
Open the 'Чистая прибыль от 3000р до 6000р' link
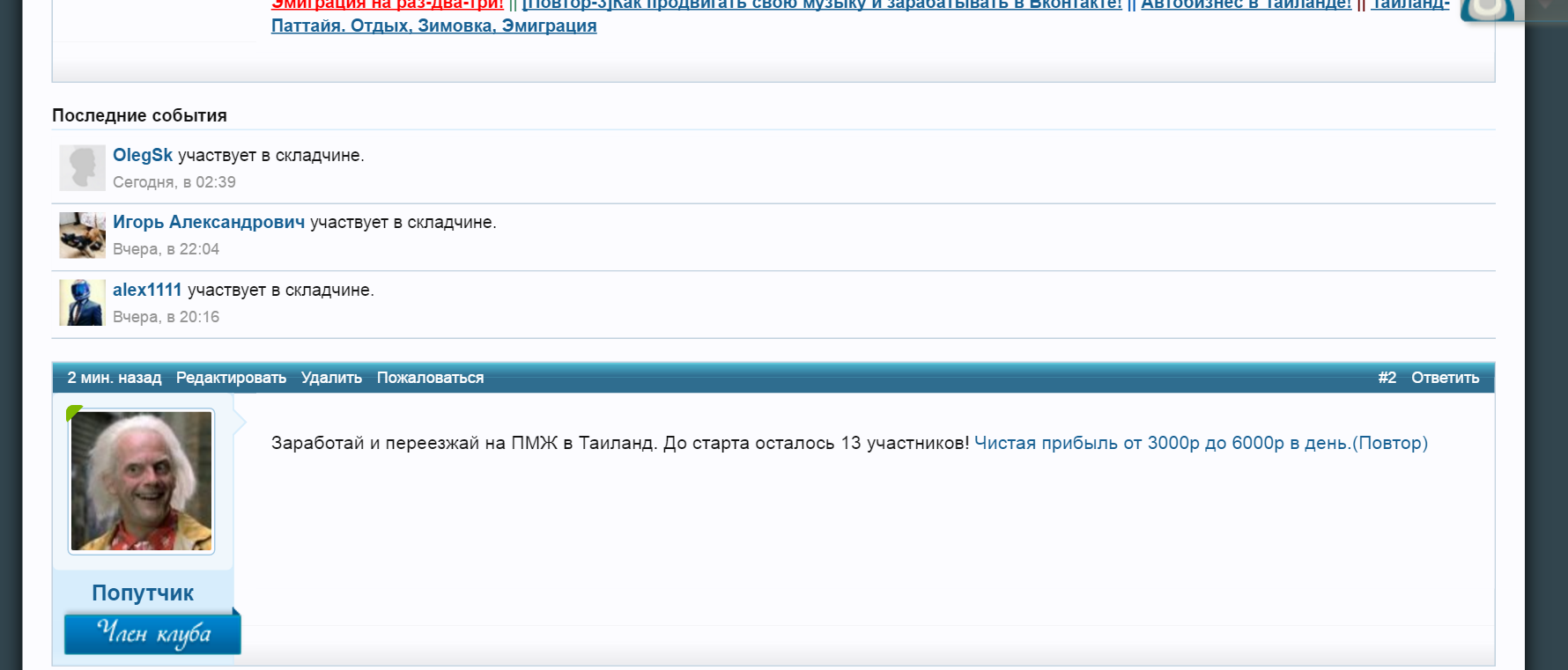[1201, 443]
